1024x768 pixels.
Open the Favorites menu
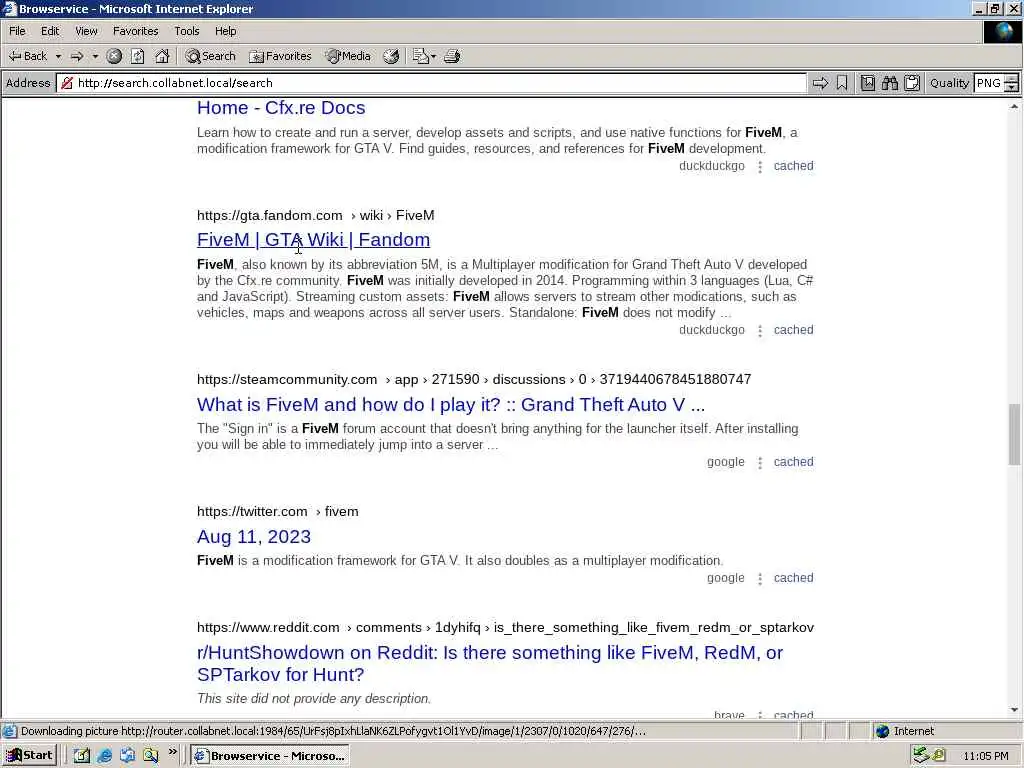coord(135,31)
